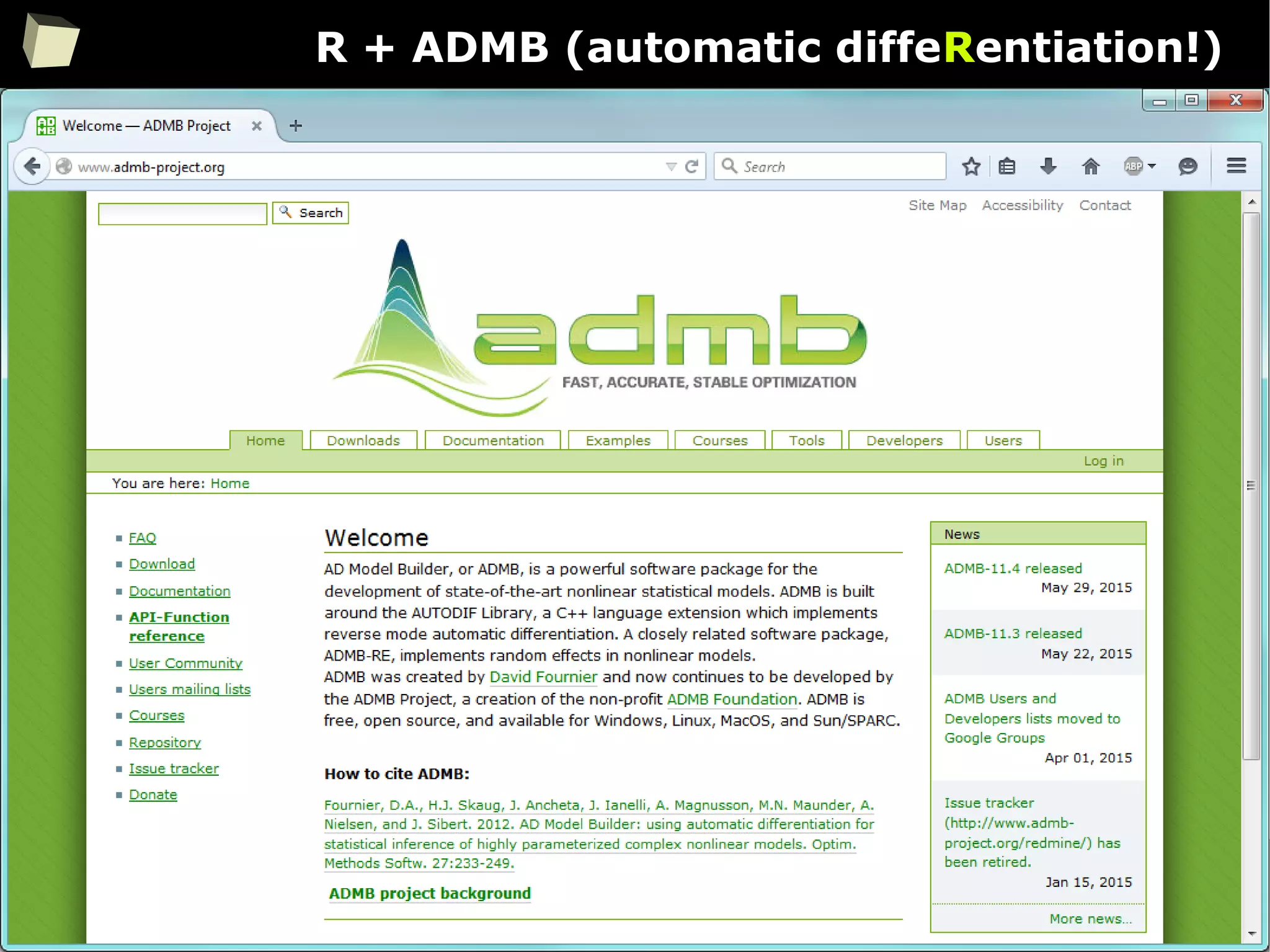The width and height of the screenshot is (1270, 952).
Task: Close the Welcome — ADMB Project tab
Action: (x=256, y=126)
